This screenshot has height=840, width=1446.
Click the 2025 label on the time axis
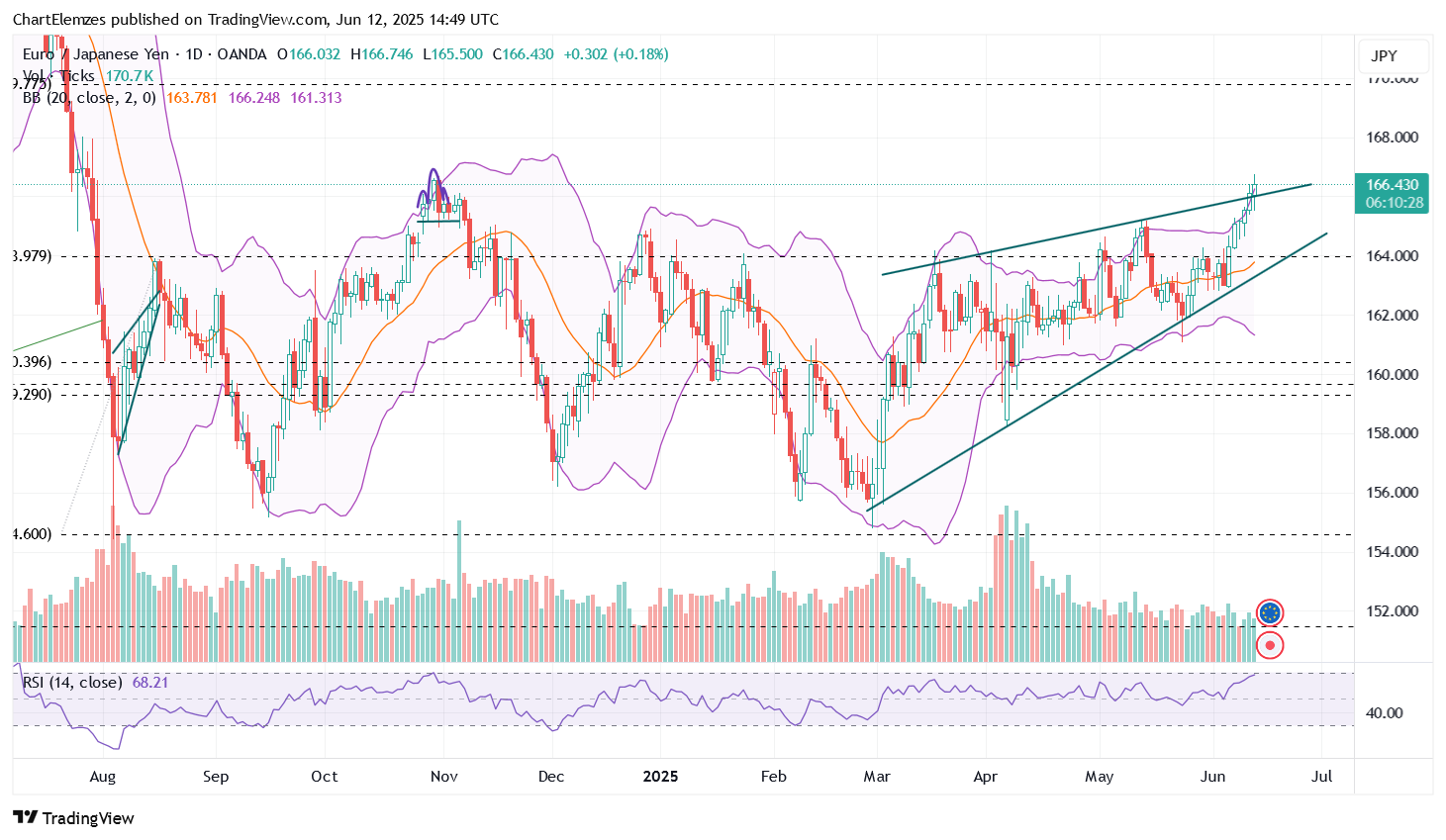tap(660, 777)
